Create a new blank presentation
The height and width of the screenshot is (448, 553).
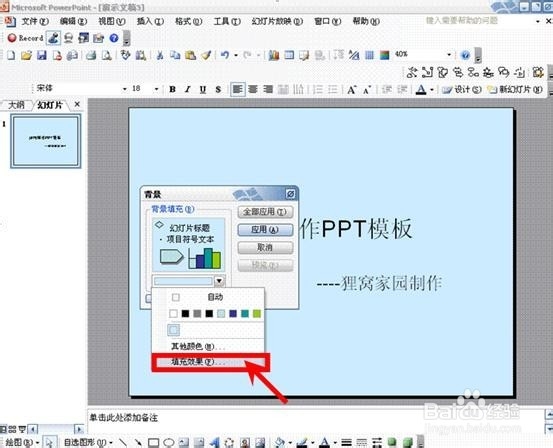pos(11,55)
